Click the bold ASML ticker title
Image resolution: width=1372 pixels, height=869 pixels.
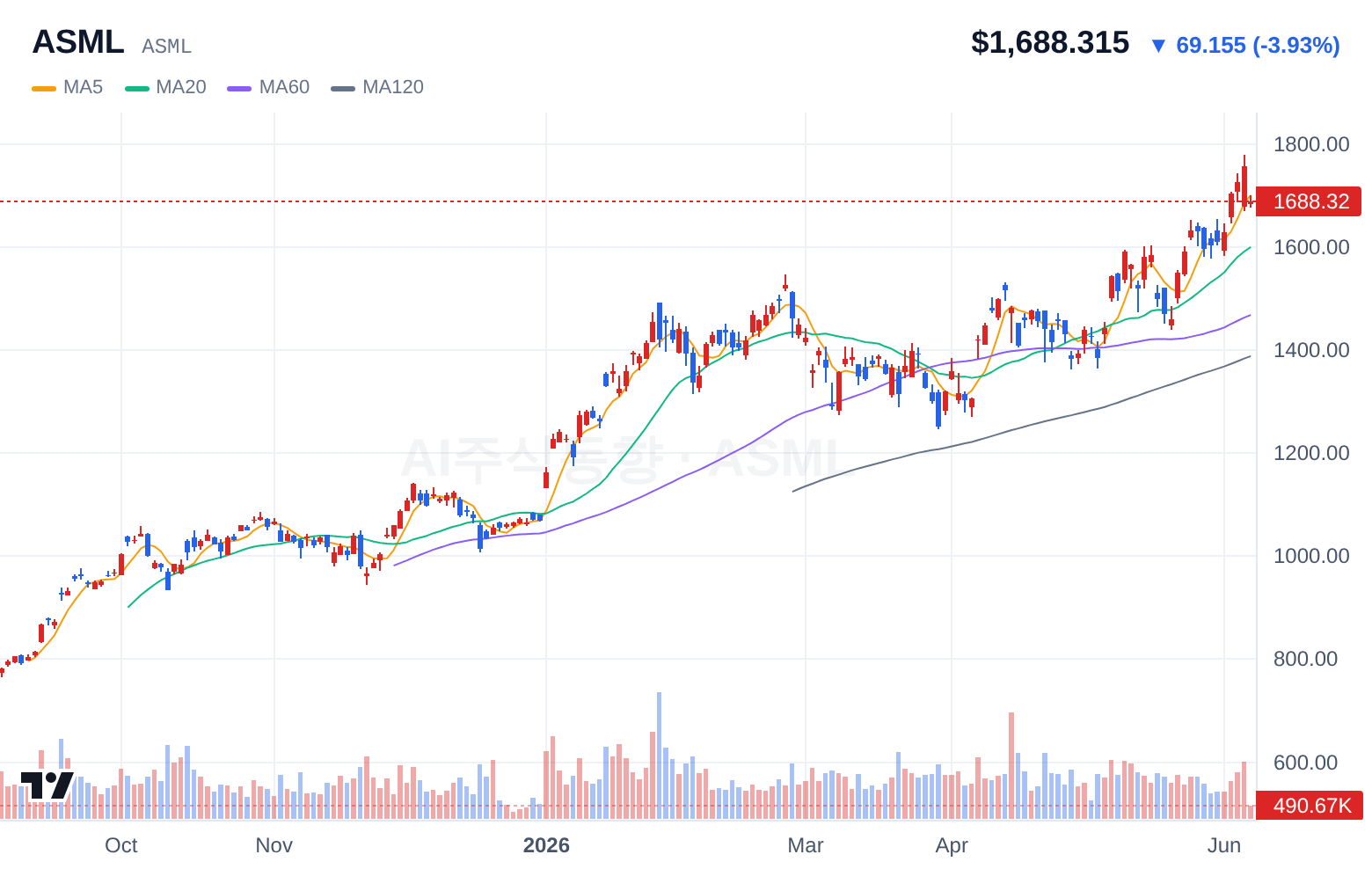tap(78, 42)
